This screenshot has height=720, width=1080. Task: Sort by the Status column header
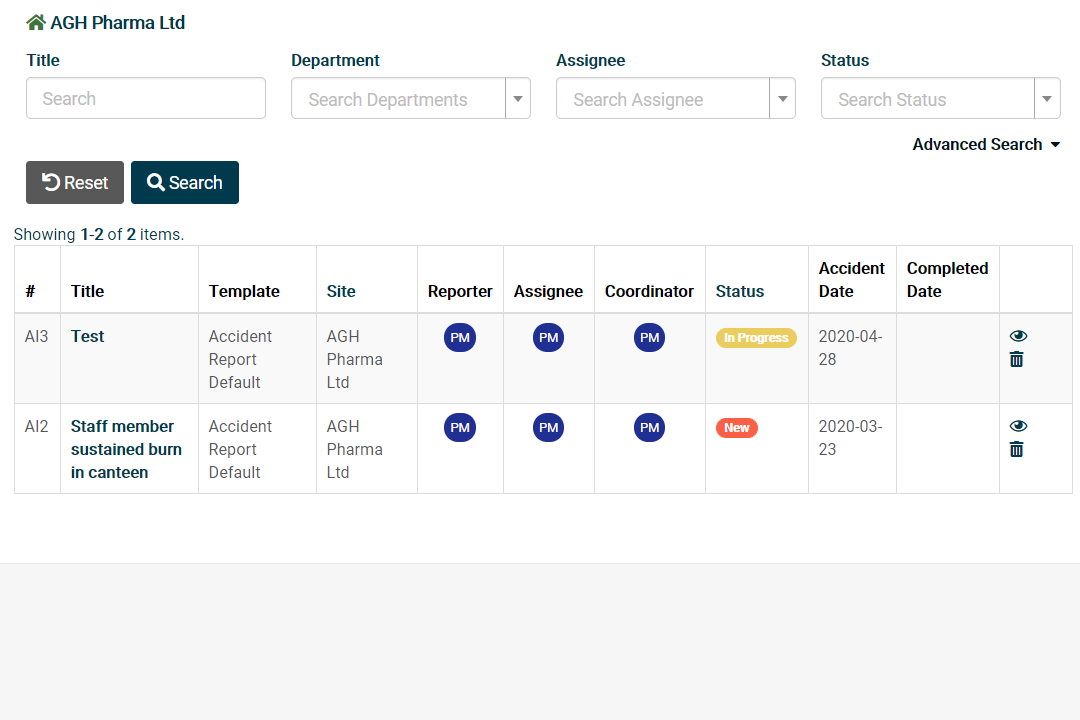tap(740, 291)
